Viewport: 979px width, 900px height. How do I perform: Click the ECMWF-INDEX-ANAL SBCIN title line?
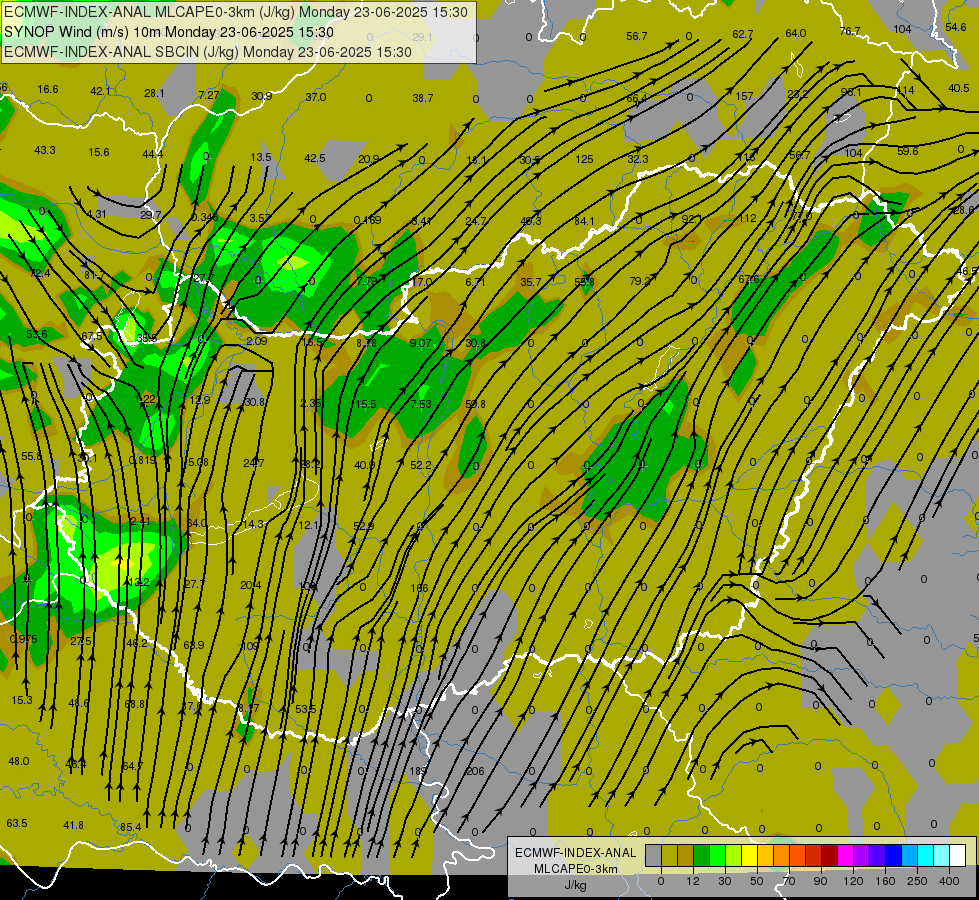208,52
